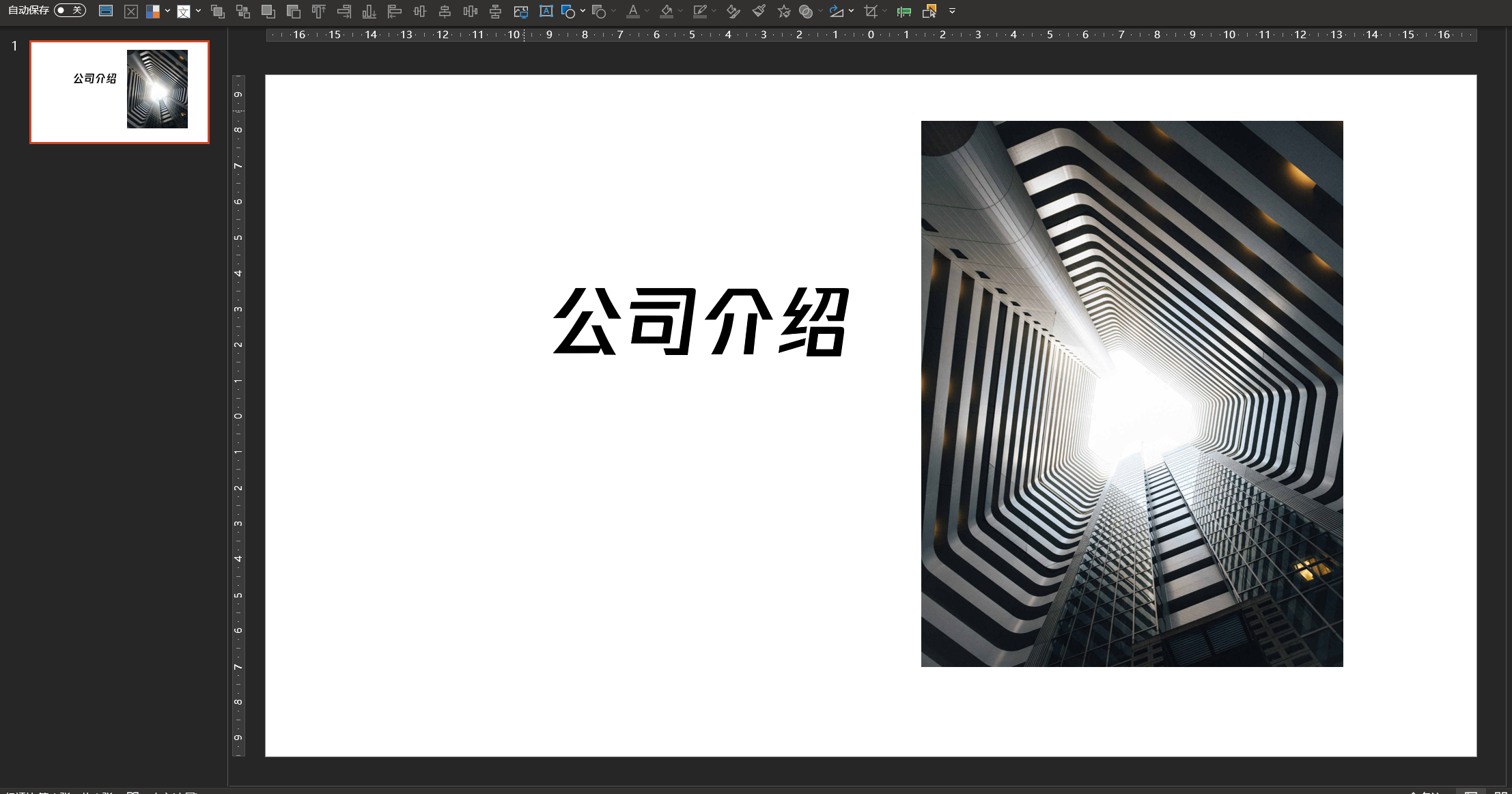
Task: Select the building photo on slide
Action: point(1132,393)
